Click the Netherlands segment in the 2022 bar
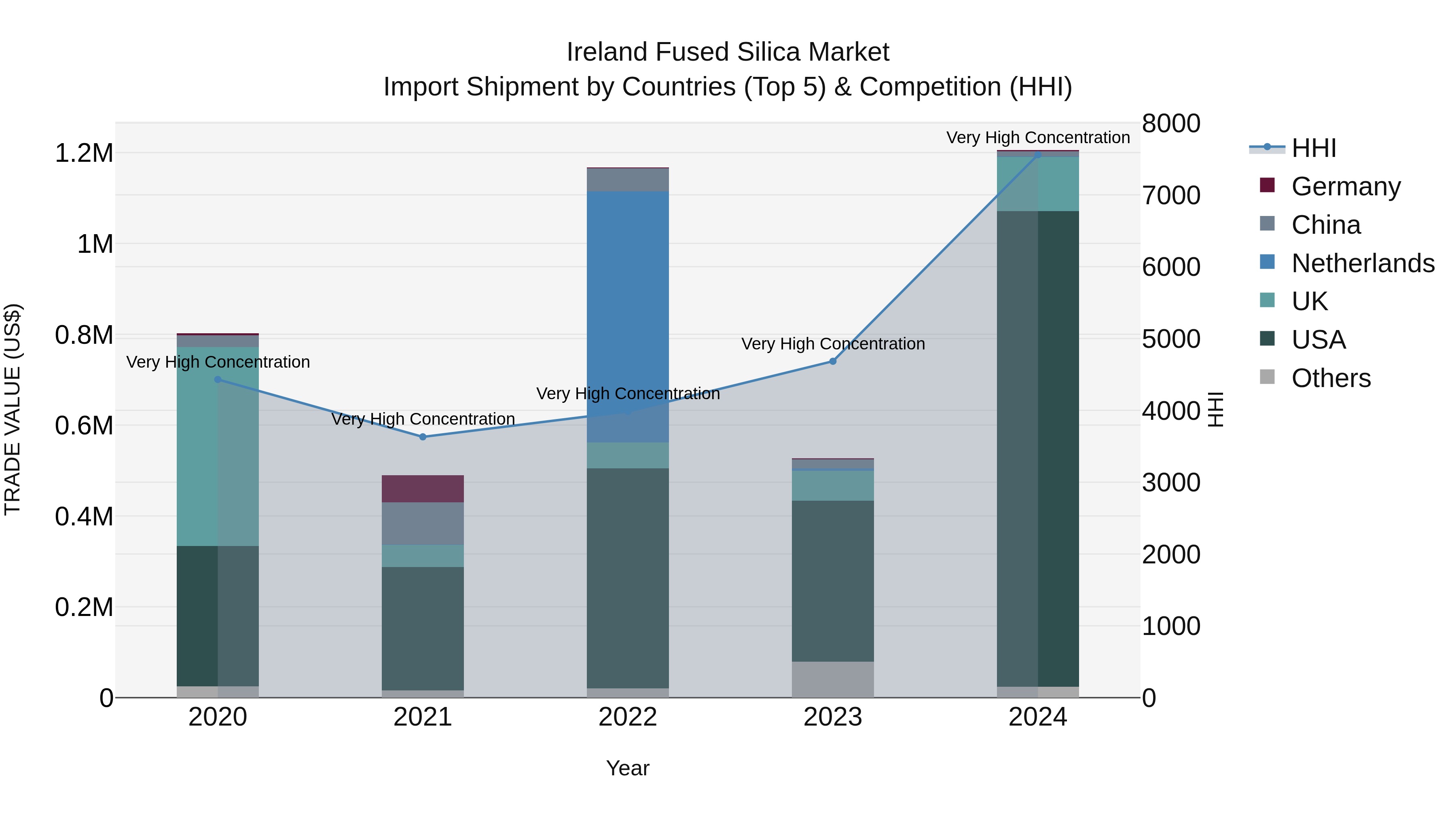Viewport: 1456px width, 819px height. coord(628,317)
